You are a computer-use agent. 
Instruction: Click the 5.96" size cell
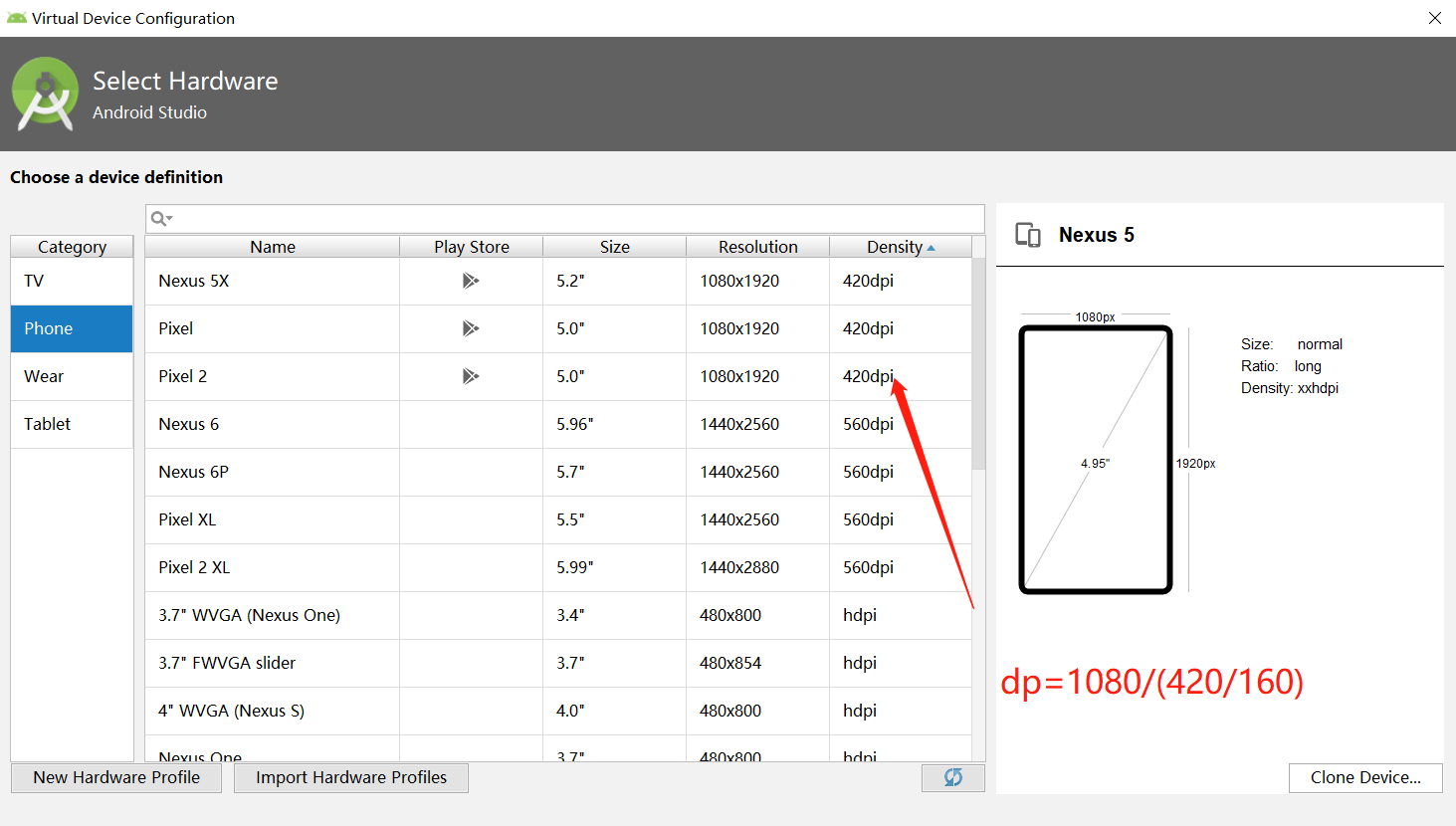point(615,424)
